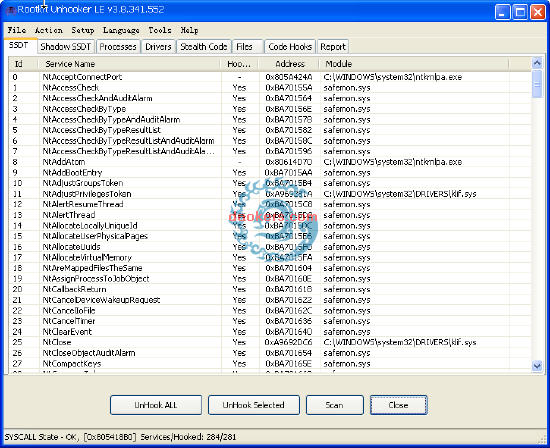Image resolution: width=550 pixels, height=448 pixels.
Task: Sort by the Hooked column header
Action: (239, 64)
